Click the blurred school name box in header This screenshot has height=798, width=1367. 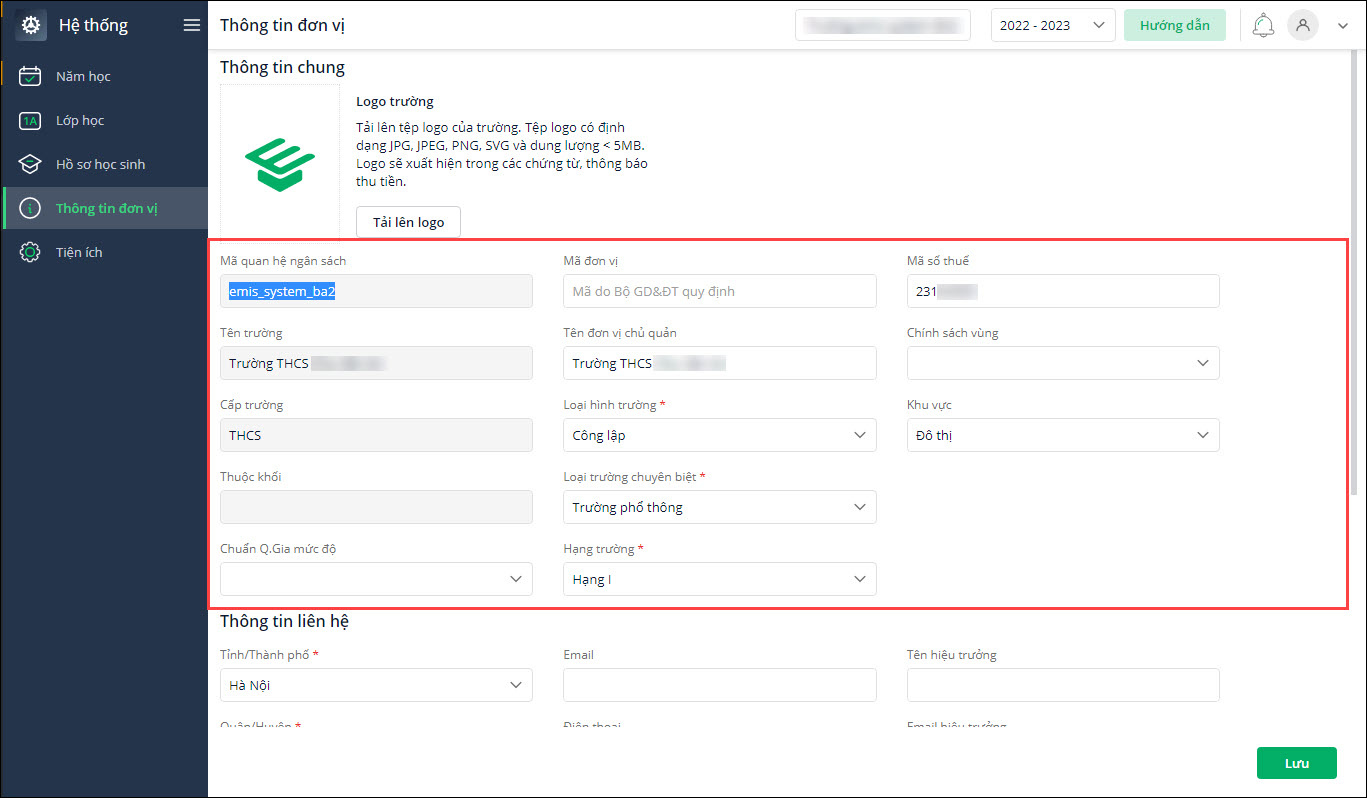[883, 25]
